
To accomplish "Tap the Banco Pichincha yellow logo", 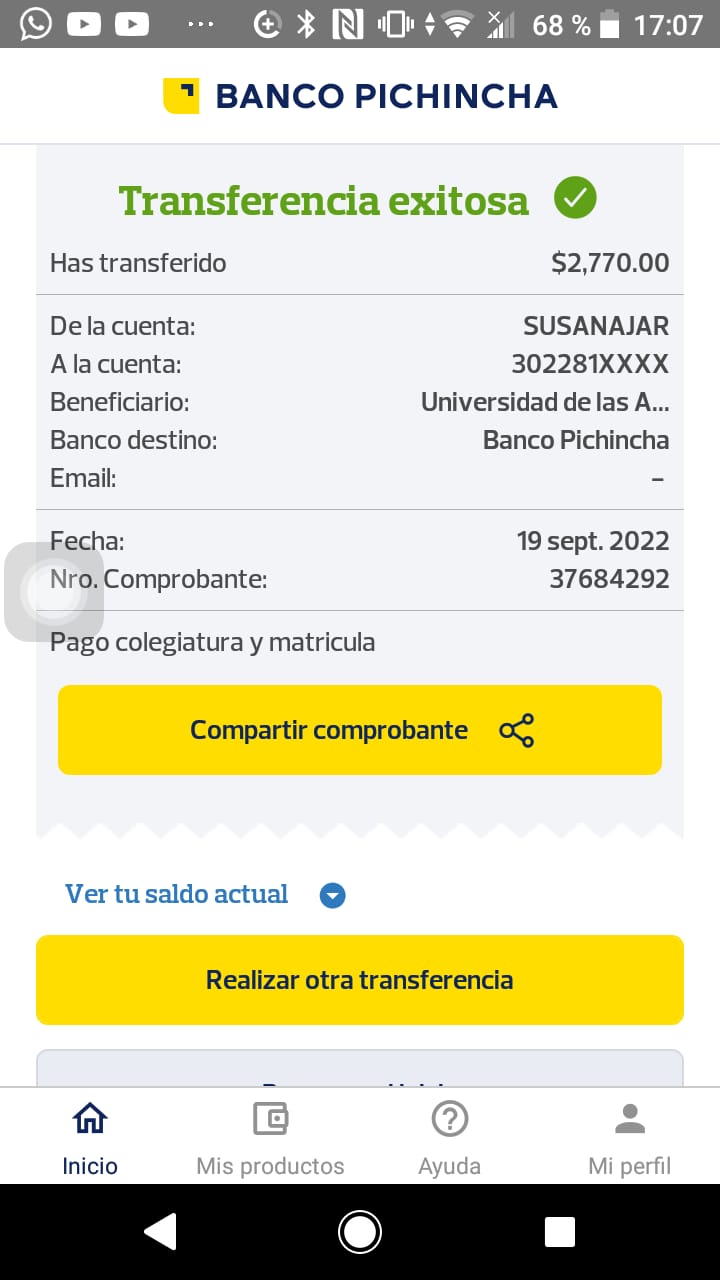I will (x=181, y=96).
